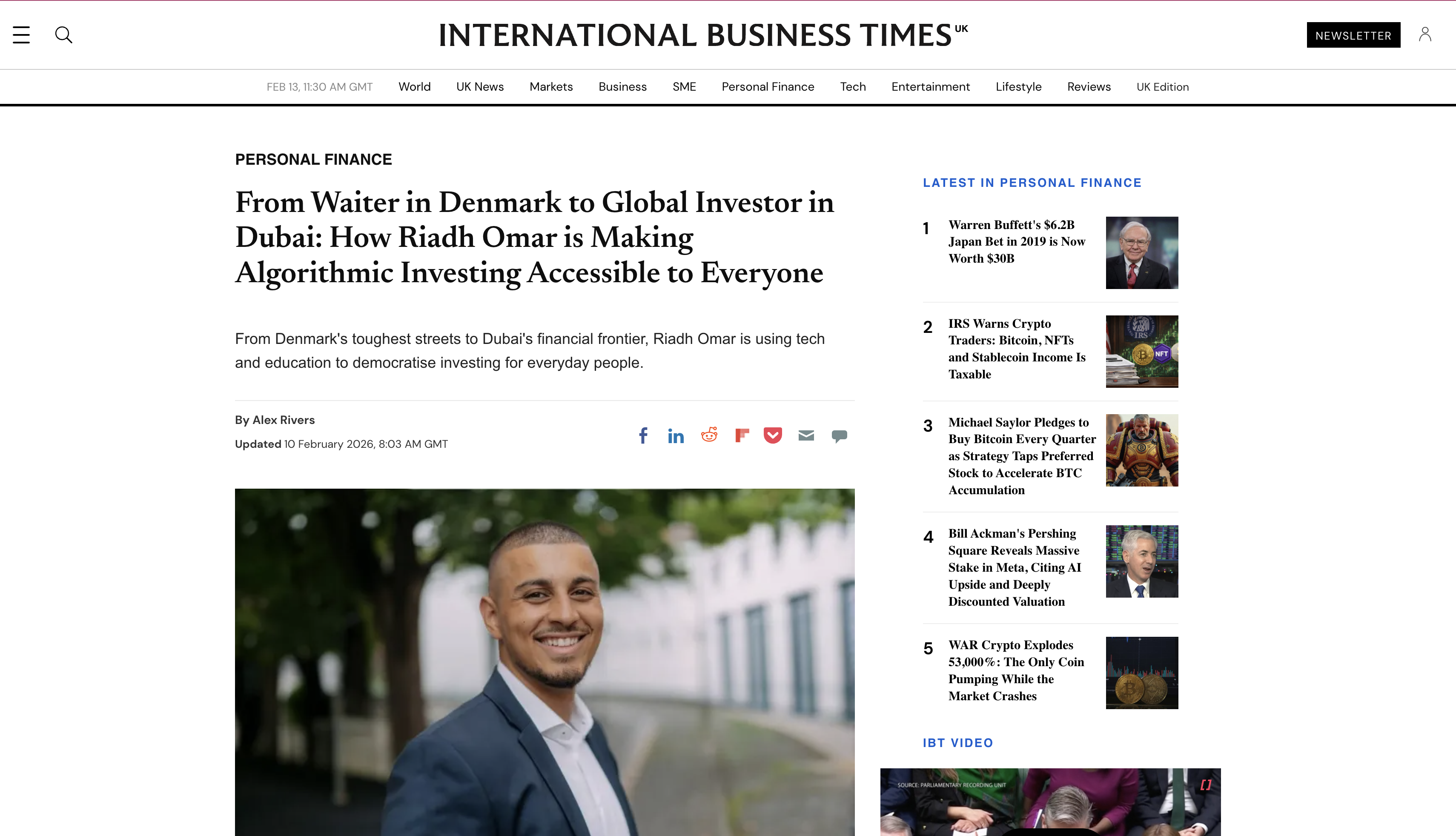Share the article on LinkedIn
This screenshot has width=1456, height=836.
(676, 436)
